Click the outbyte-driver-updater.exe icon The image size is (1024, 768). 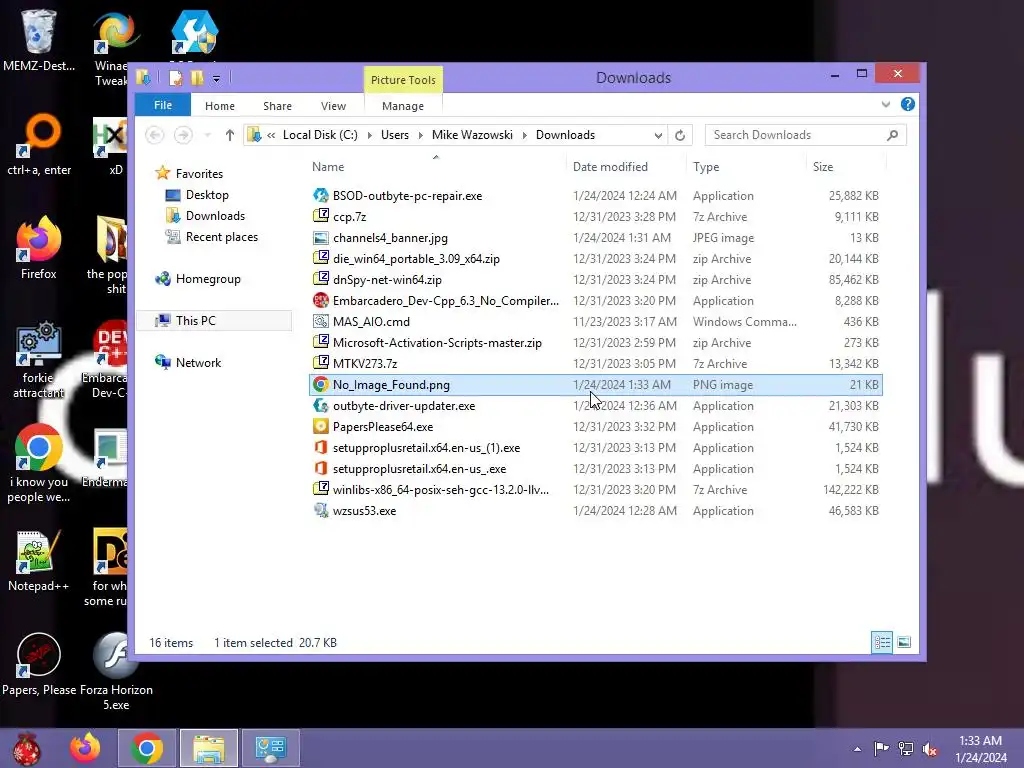321,406
